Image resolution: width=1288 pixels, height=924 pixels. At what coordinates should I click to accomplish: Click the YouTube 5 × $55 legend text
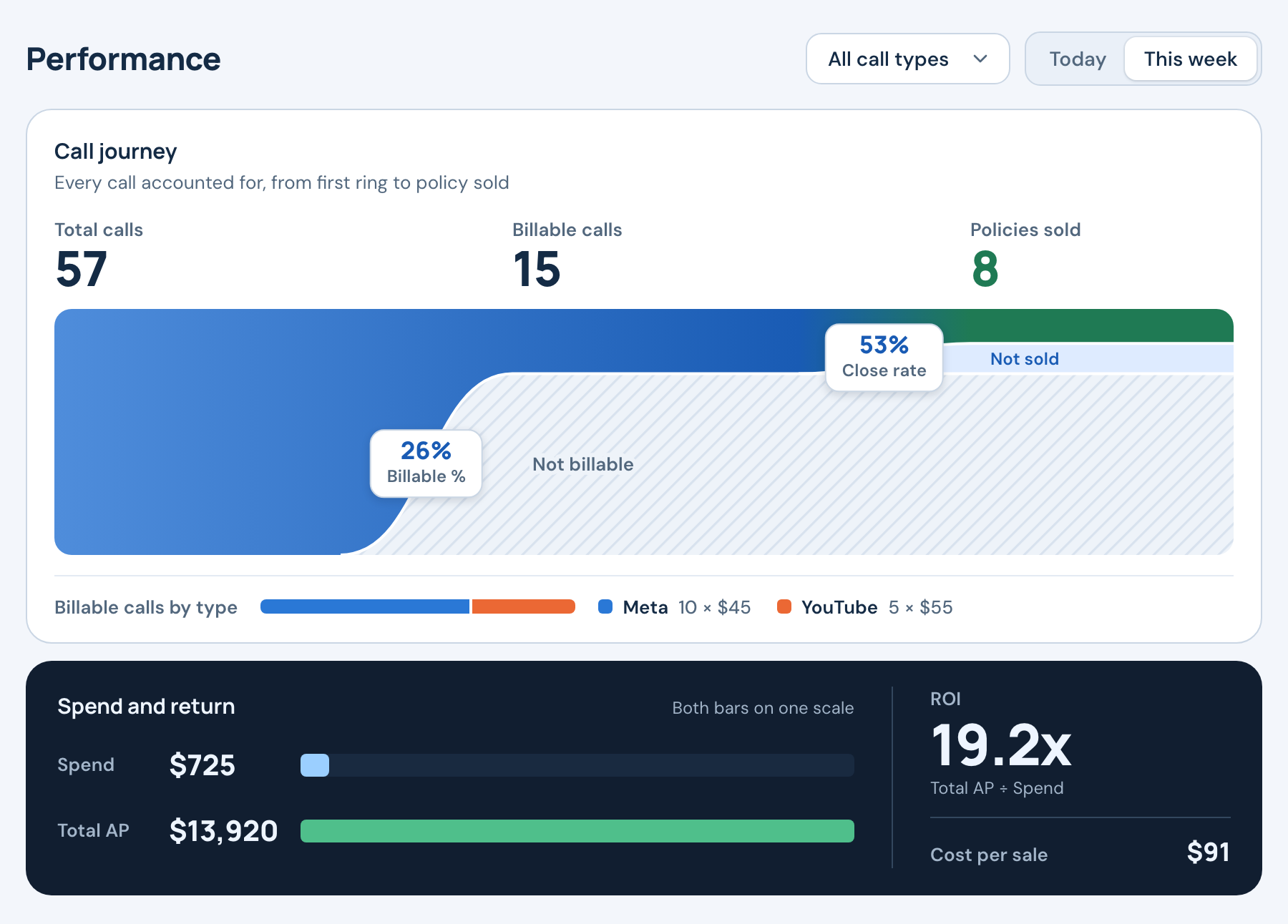coord(877,607)
